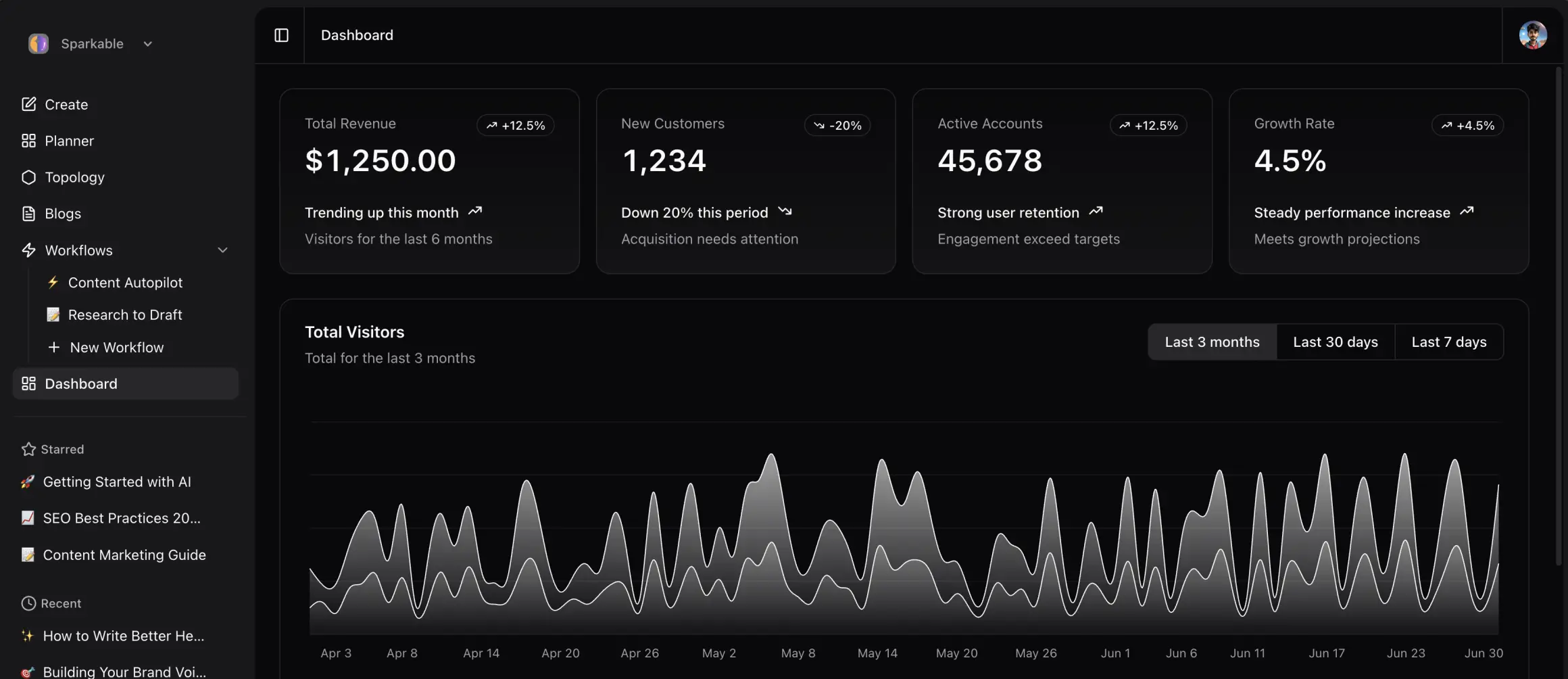Image resolution: width=1568 pixels, height=679 pixels.
Task: Click the chart icon for SEO Best Practices
Action: click(x=28, y=518)
